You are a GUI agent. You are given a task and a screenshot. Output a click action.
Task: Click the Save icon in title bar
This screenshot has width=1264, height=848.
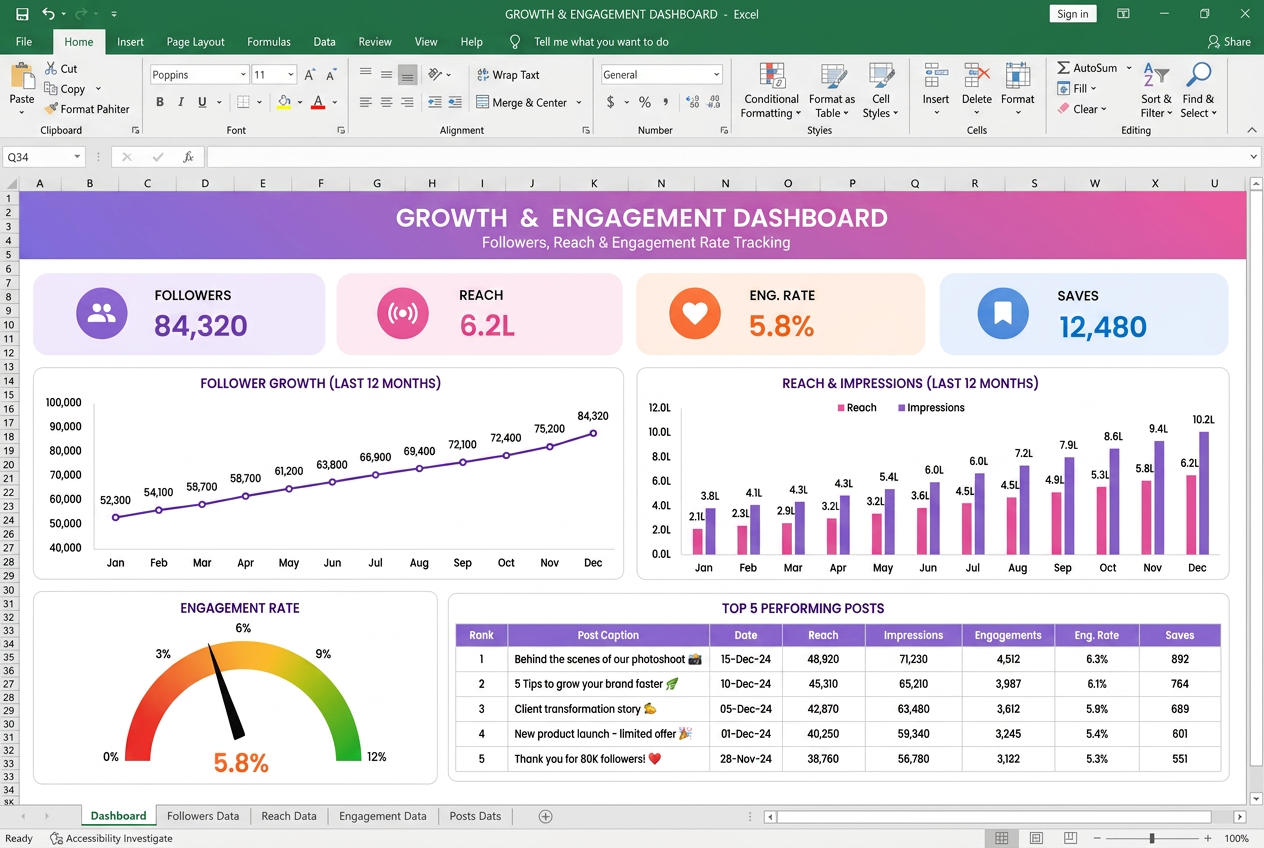(x=22, y=14)
